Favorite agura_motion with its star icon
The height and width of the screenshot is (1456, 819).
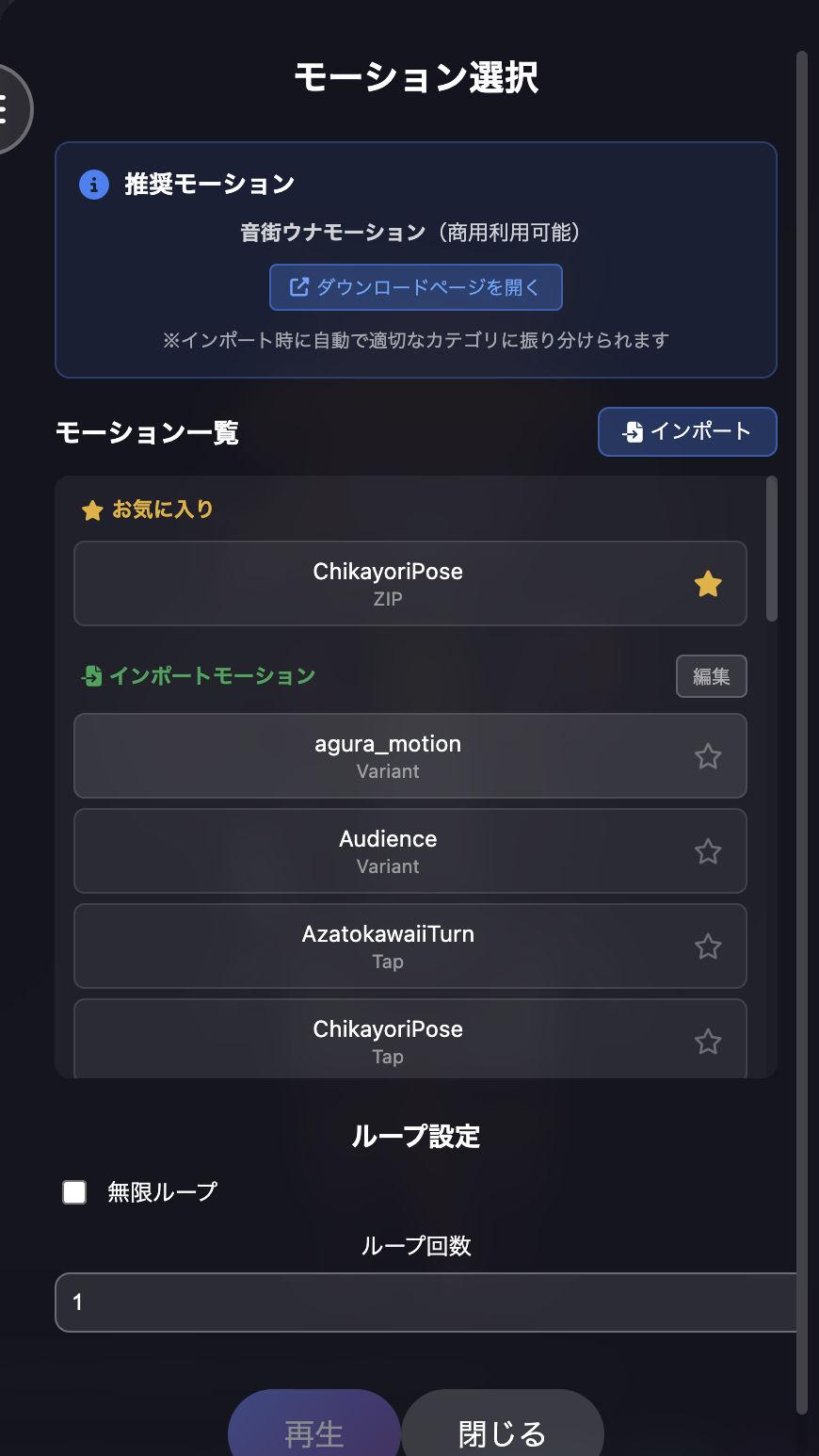[708, 756]
